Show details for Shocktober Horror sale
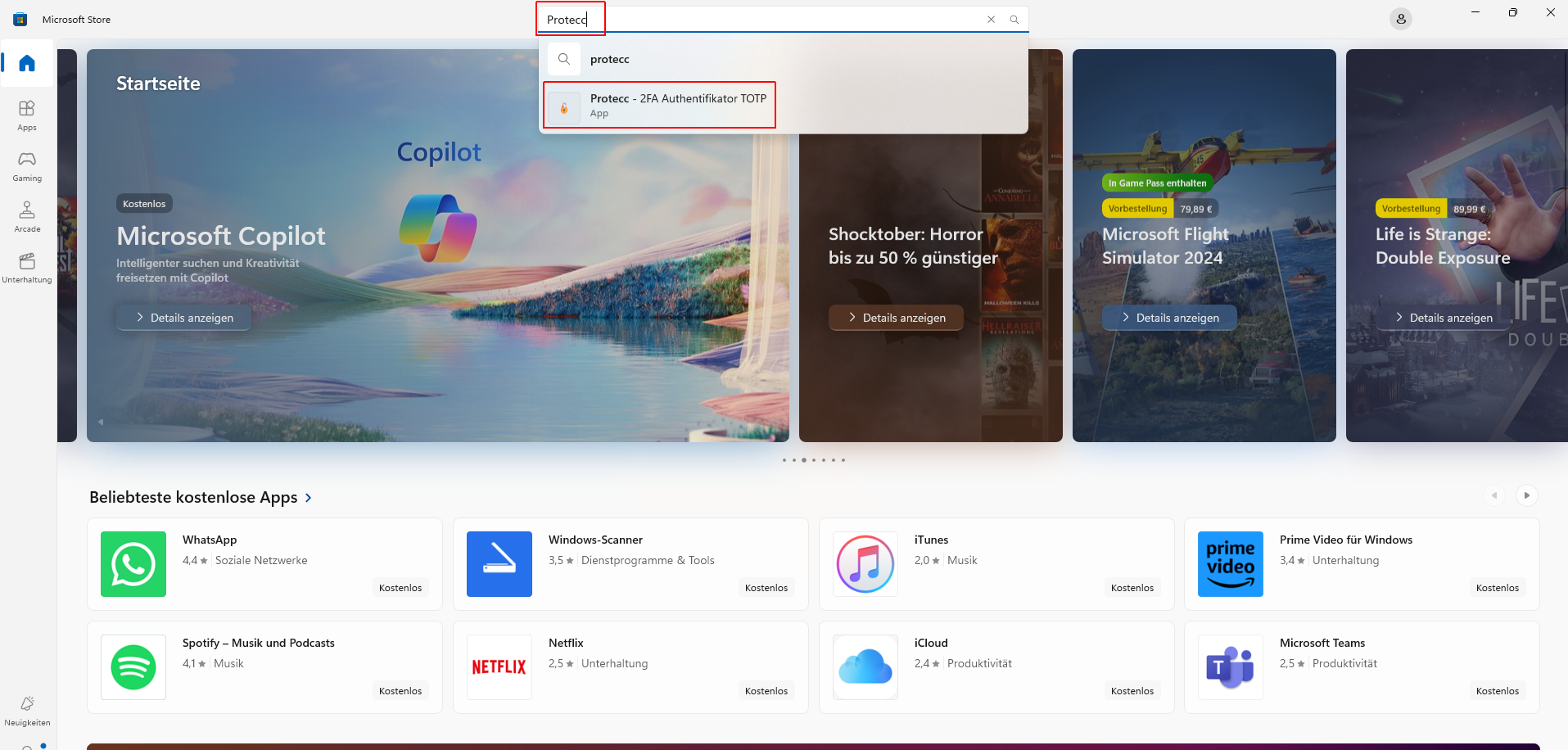This screenshot has height=750, width=1568. 897,318
